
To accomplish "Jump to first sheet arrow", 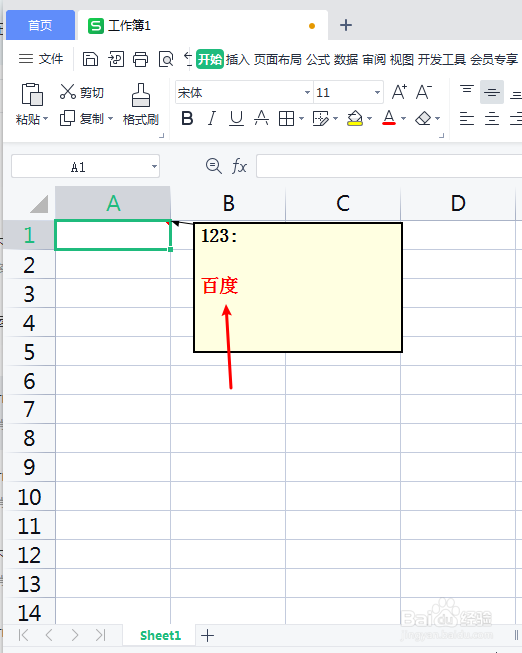I will point(24,635).
